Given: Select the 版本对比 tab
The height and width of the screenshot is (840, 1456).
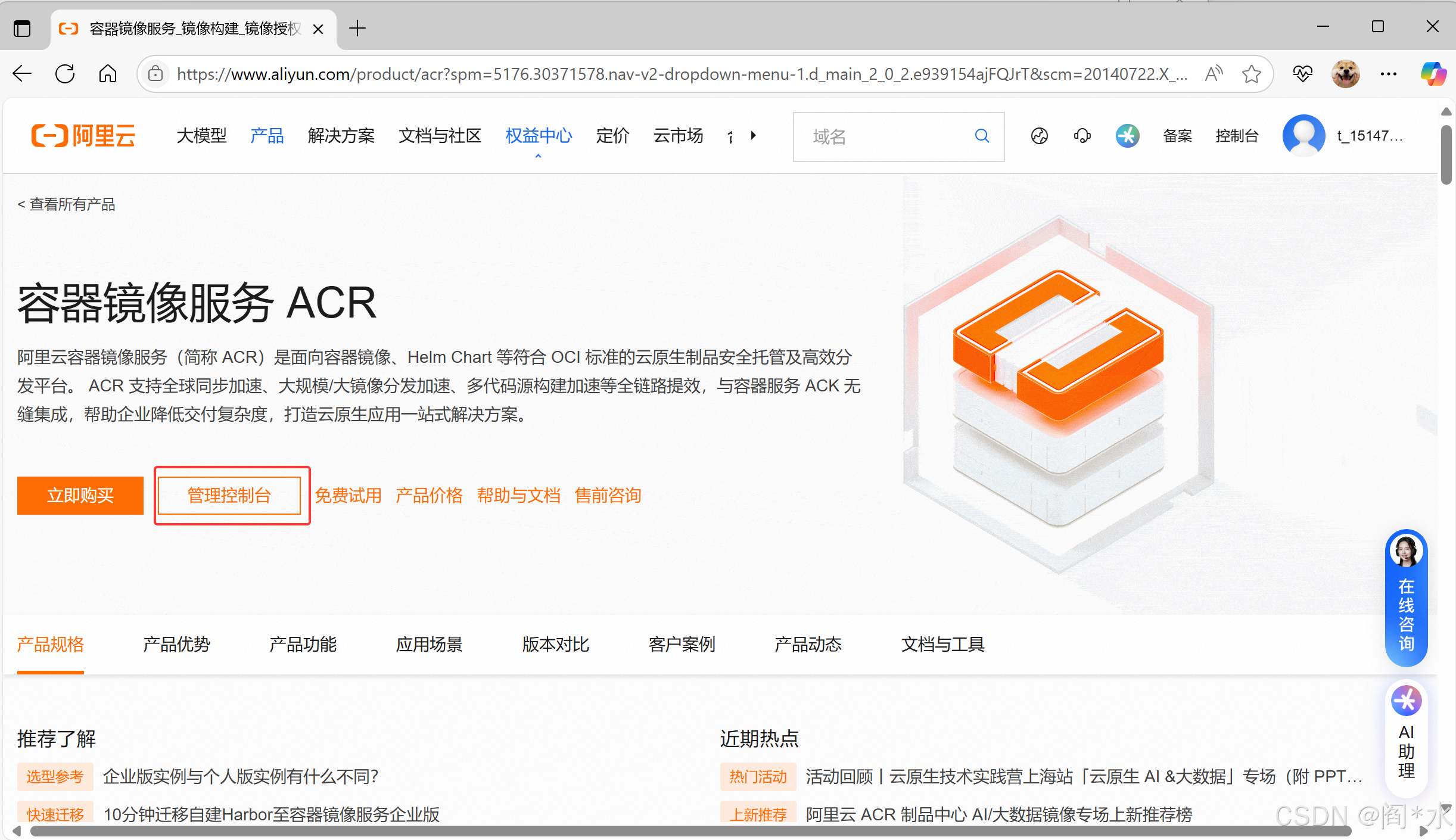Looking at the screenshot, I should (x=555, y=644).
